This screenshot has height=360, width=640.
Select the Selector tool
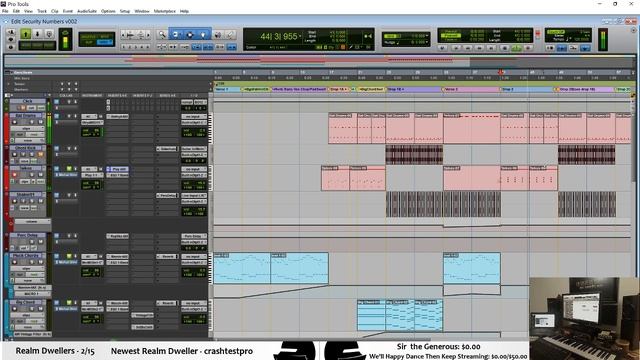(x=190, y=35)
